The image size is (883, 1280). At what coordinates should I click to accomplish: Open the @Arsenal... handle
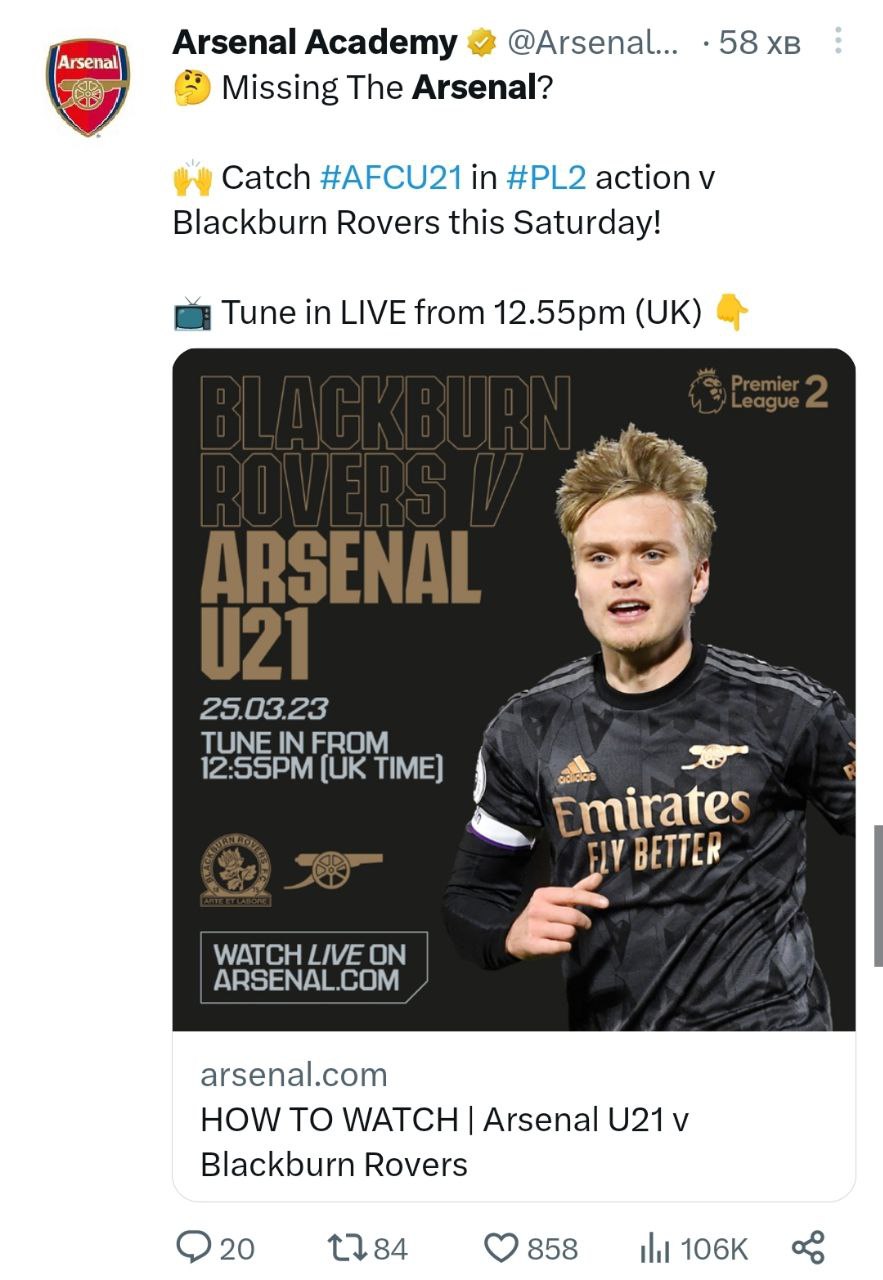click(x=593, y=43)
